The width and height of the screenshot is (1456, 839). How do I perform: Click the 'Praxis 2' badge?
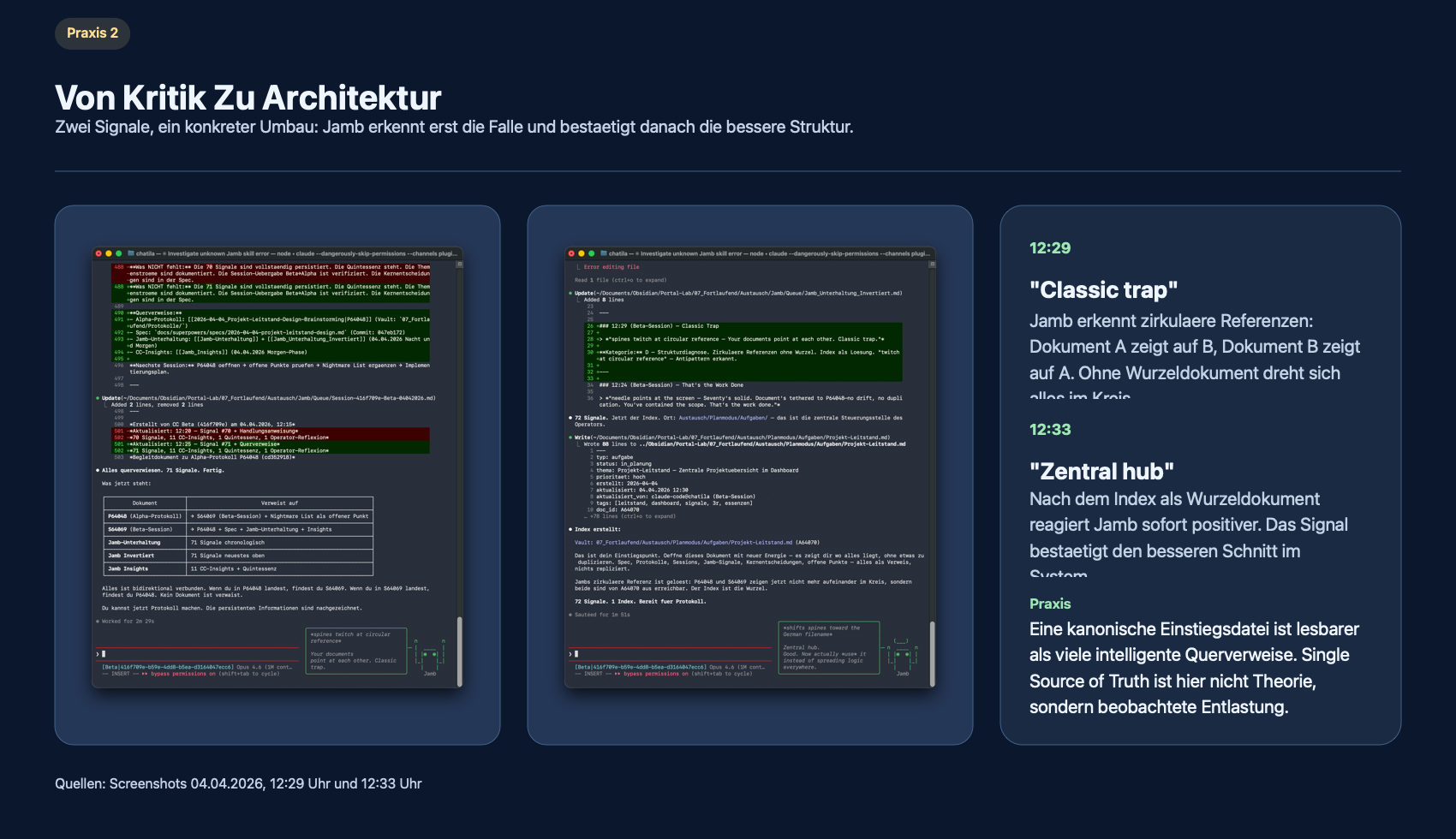92,33
